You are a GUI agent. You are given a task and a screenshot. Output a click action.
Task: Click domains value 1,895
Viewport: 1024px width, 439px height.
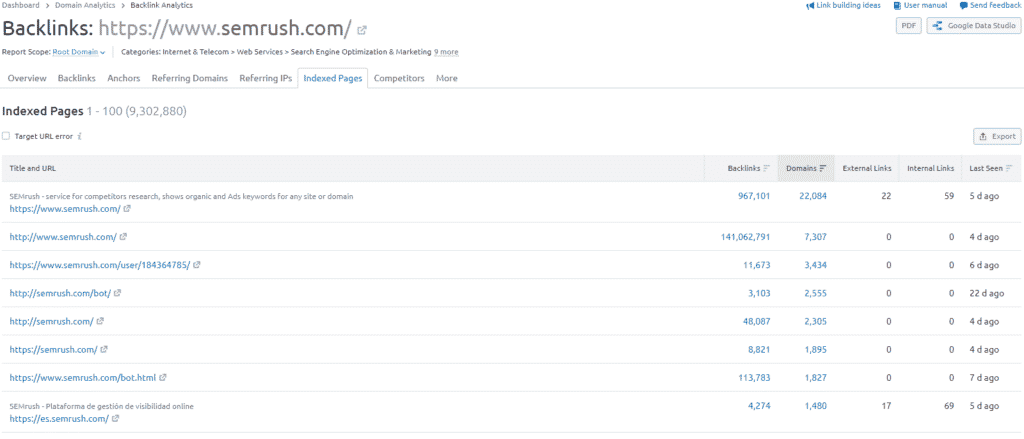pyautogui.click(x=816, y=350)
